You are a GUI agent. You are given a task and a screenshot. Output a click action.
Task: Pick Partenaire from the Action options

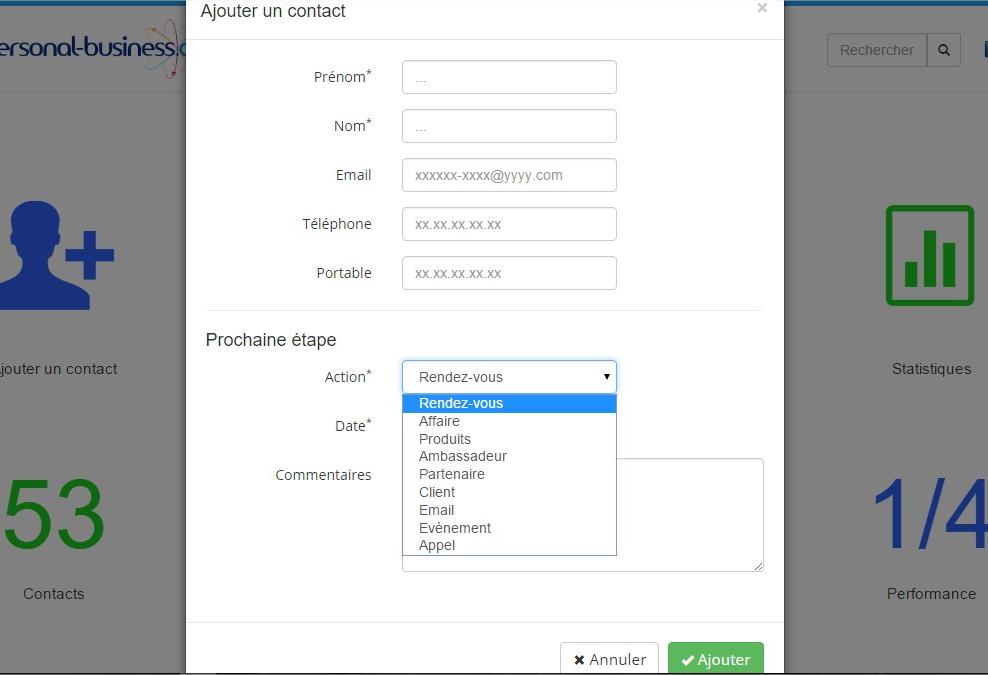(451, 474)
